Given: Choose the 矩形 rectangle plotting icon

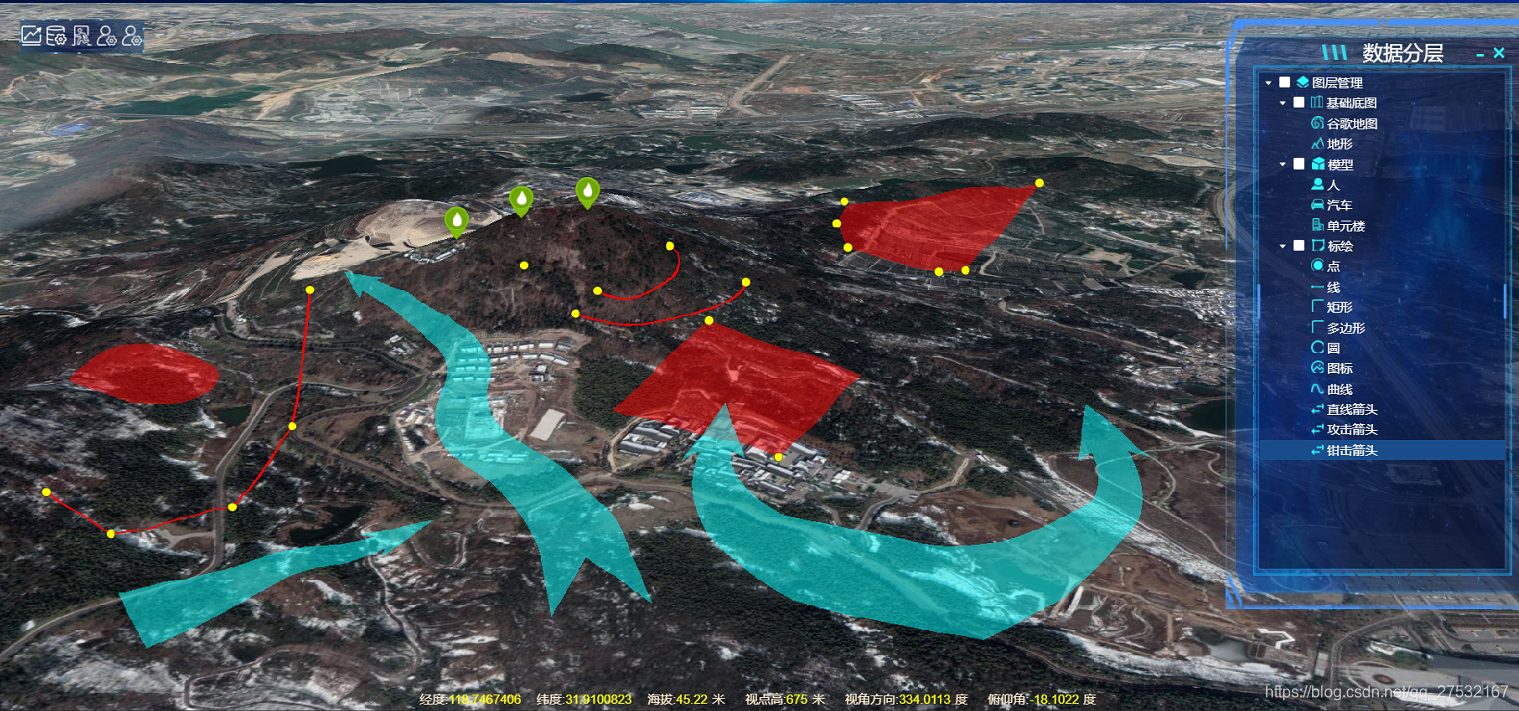Looking at the screenshot, I should tap(1317, 307).
